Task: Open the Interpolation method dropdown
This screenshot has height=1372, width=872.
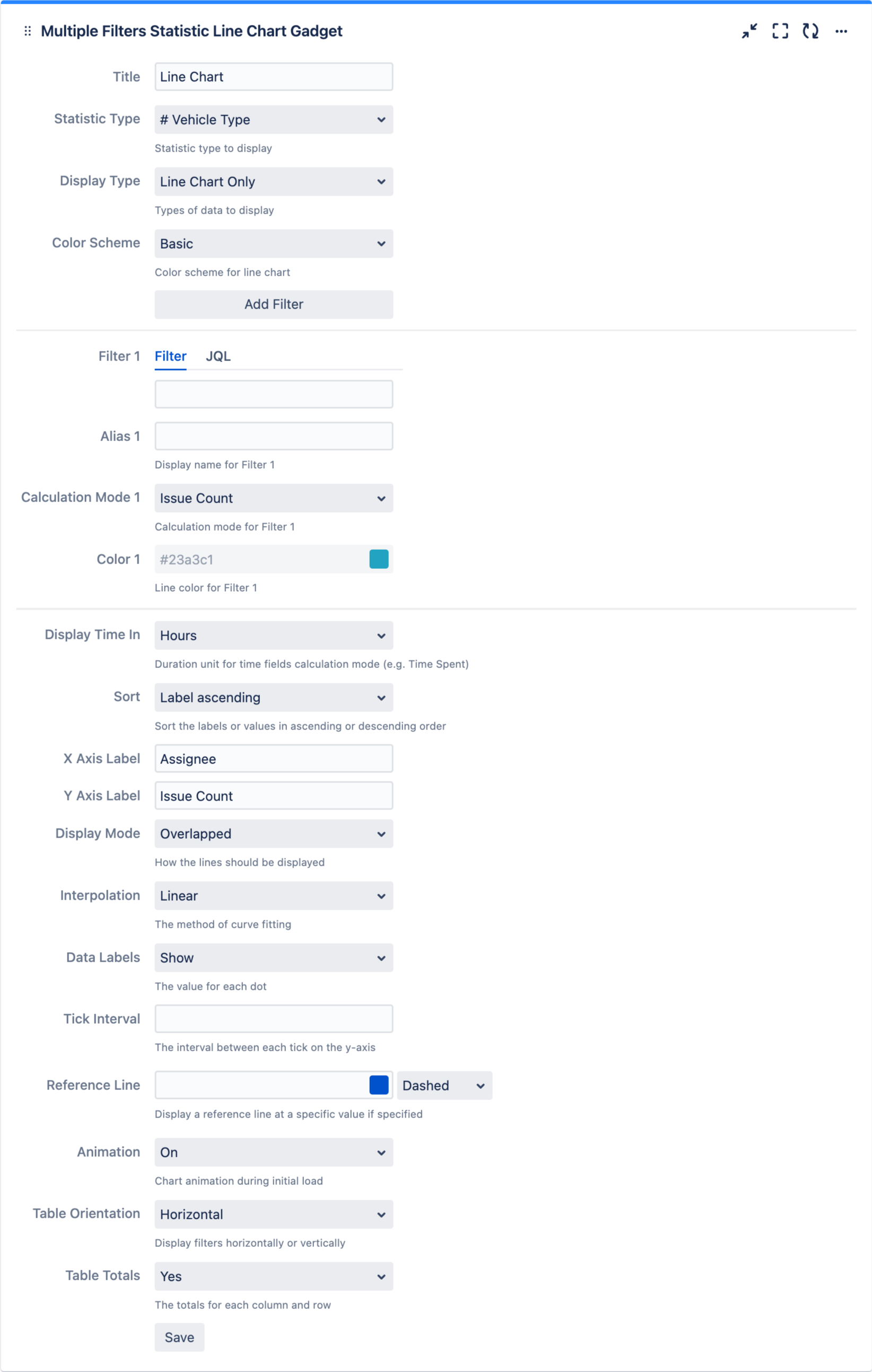Action: 273,896
